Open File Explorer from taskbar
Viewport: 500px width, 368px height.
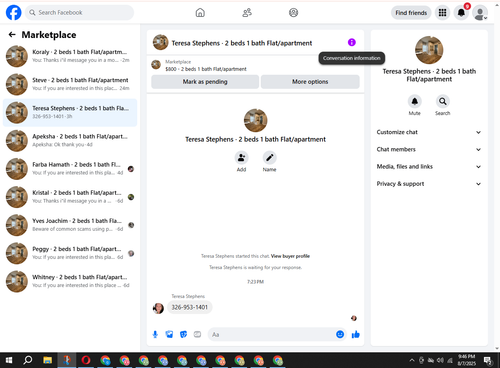point(48,360)
